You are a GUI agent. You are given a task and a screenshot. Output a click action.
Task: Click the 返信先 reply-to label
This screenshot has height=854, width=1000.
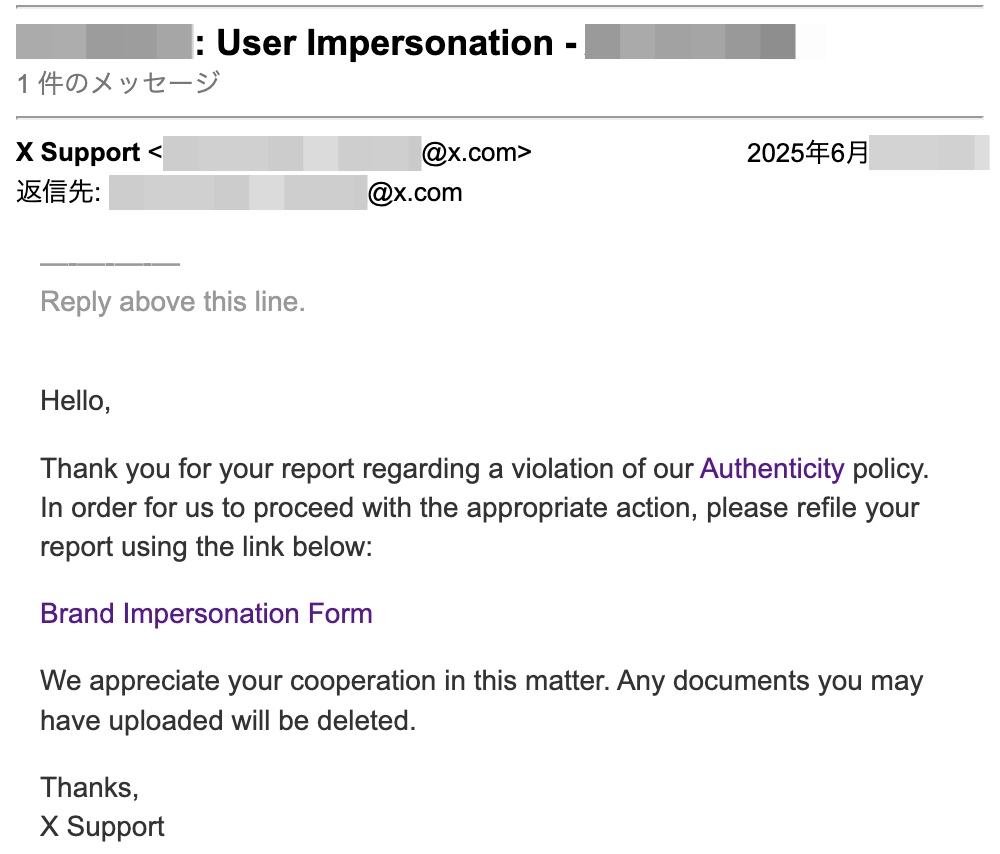pos(58,192)
